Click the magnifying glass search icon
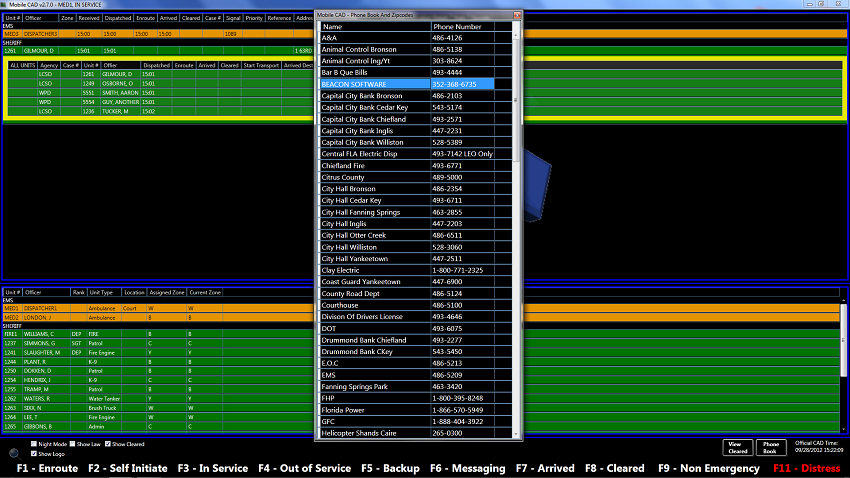850x478 pixels. tap(15, 454)
